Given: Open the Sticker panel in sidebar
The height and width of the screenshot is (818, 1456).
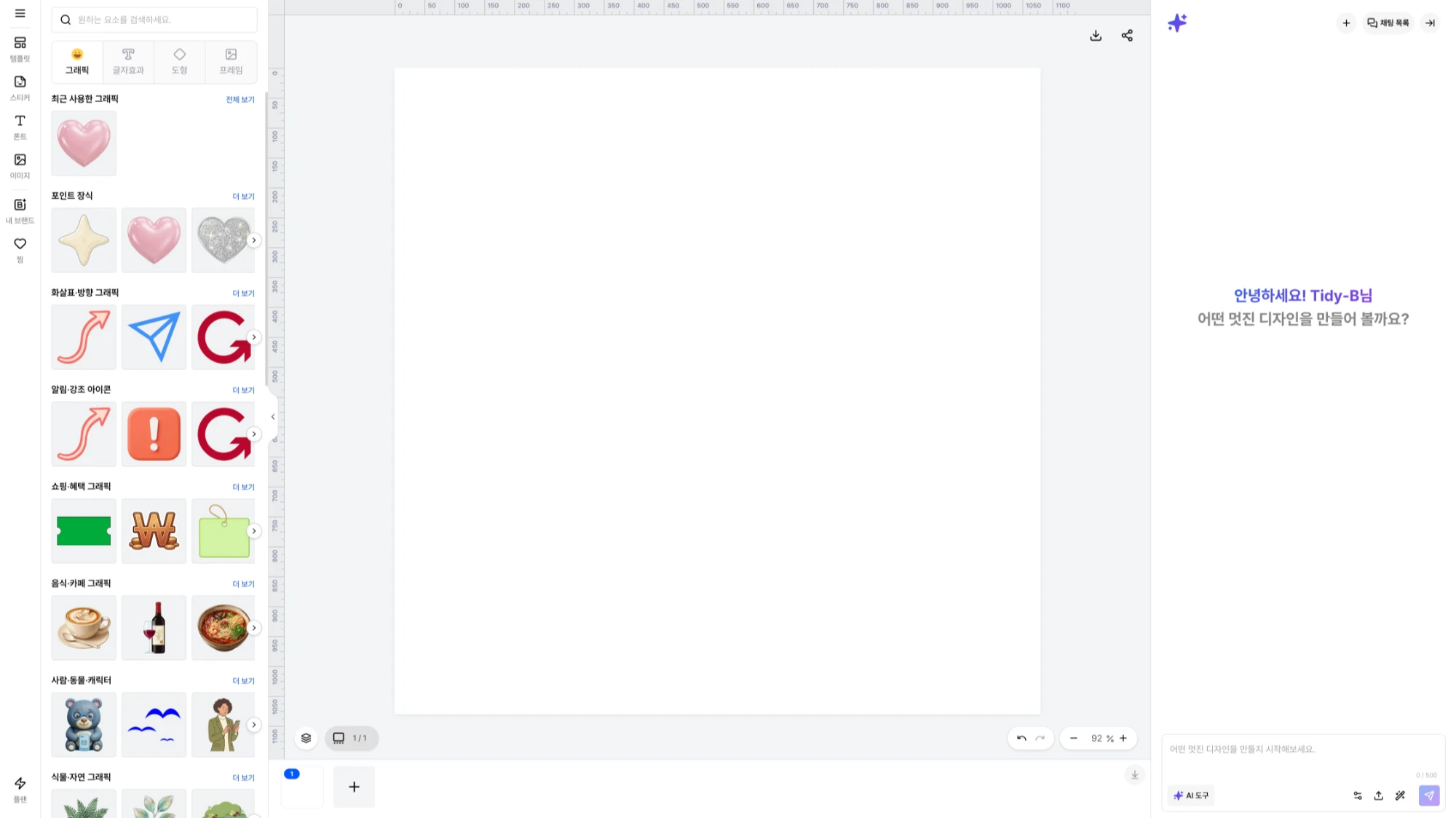Looking at the screenshot, I should click(20, 87).
